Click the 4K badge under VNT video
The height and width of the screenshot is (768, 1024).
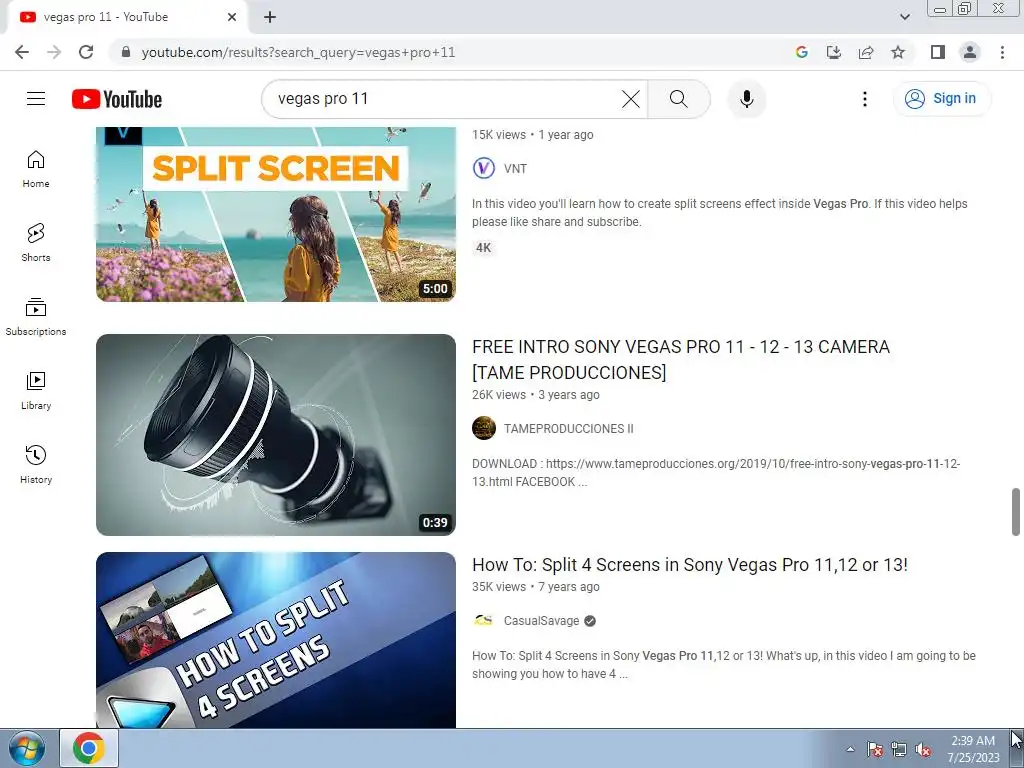point(483,248)
